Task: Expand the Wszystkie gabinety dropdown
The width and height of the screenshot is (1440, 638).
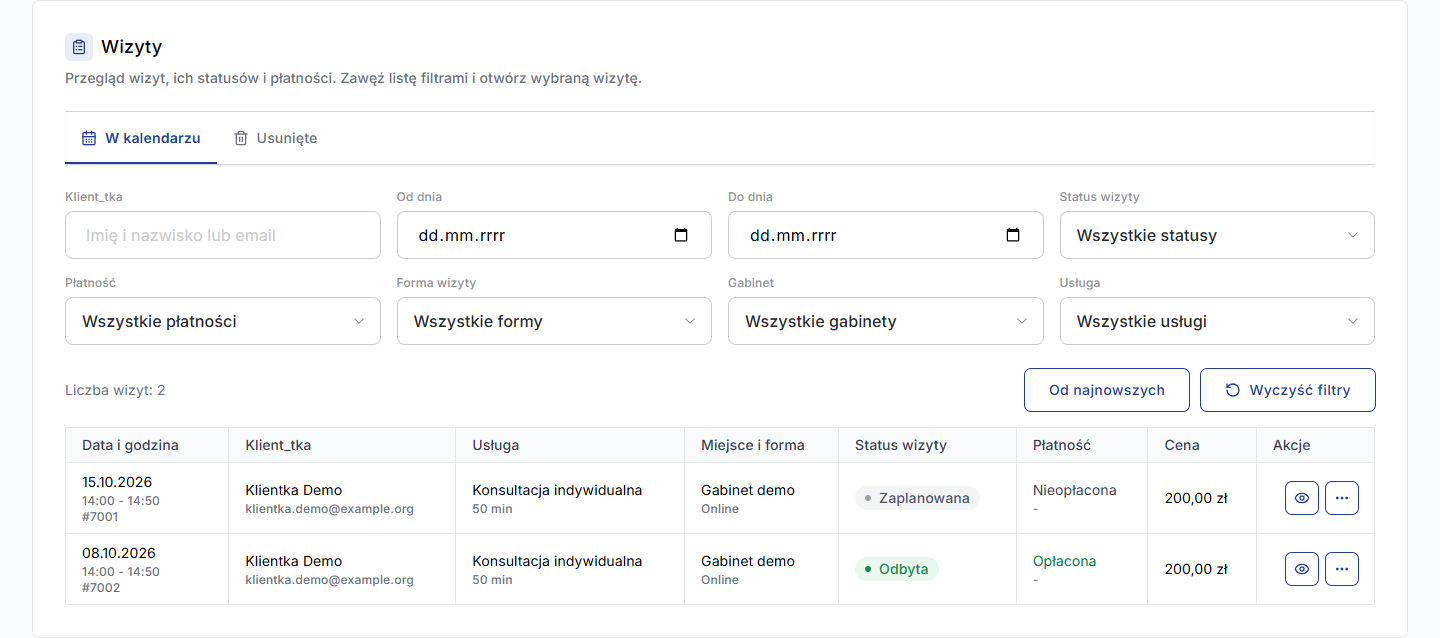Action: [x=885, y=321]
